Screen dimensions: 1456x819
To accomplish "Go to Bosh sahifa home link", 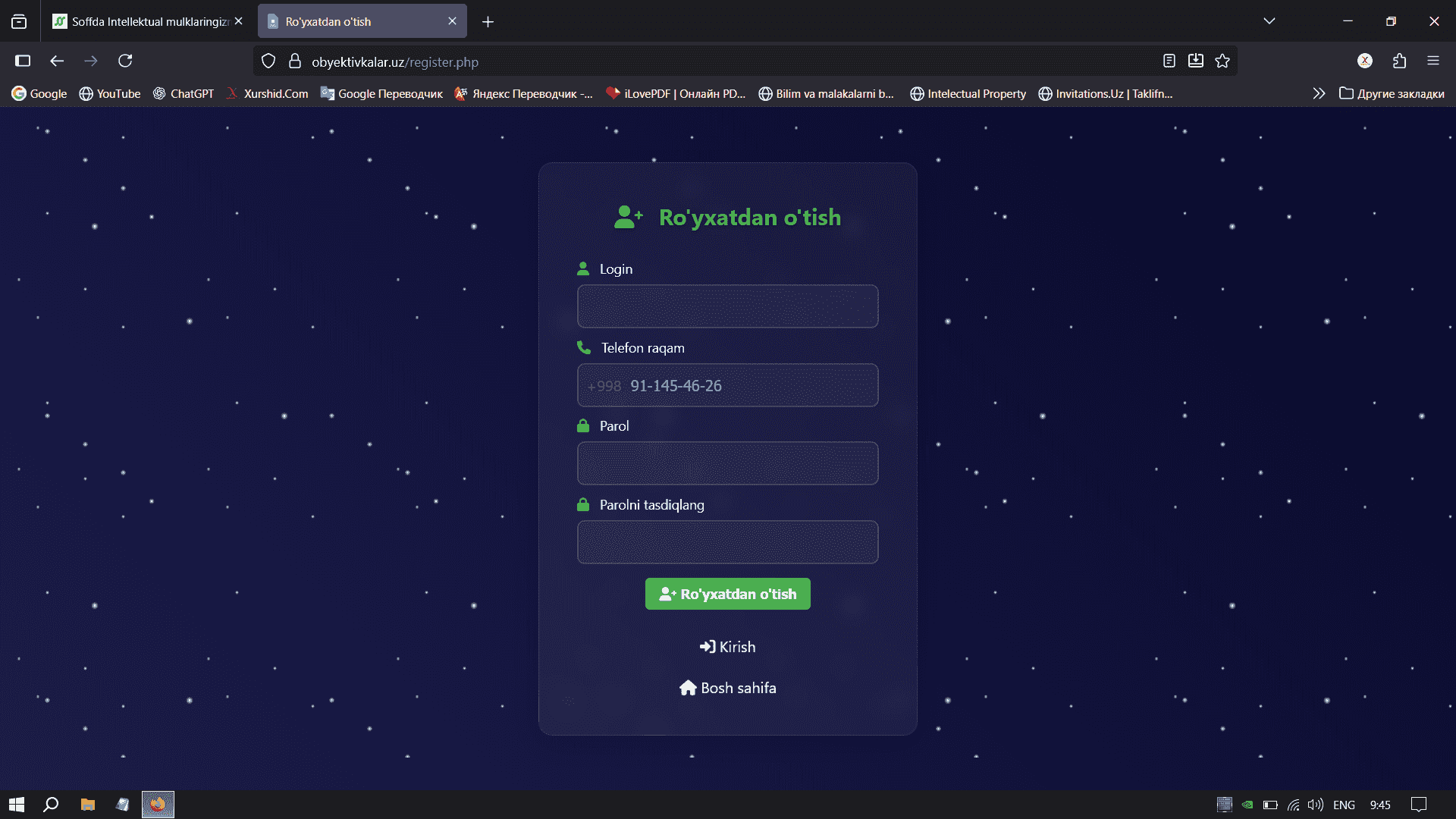I will pyautogui.click(x=728, y=688).
